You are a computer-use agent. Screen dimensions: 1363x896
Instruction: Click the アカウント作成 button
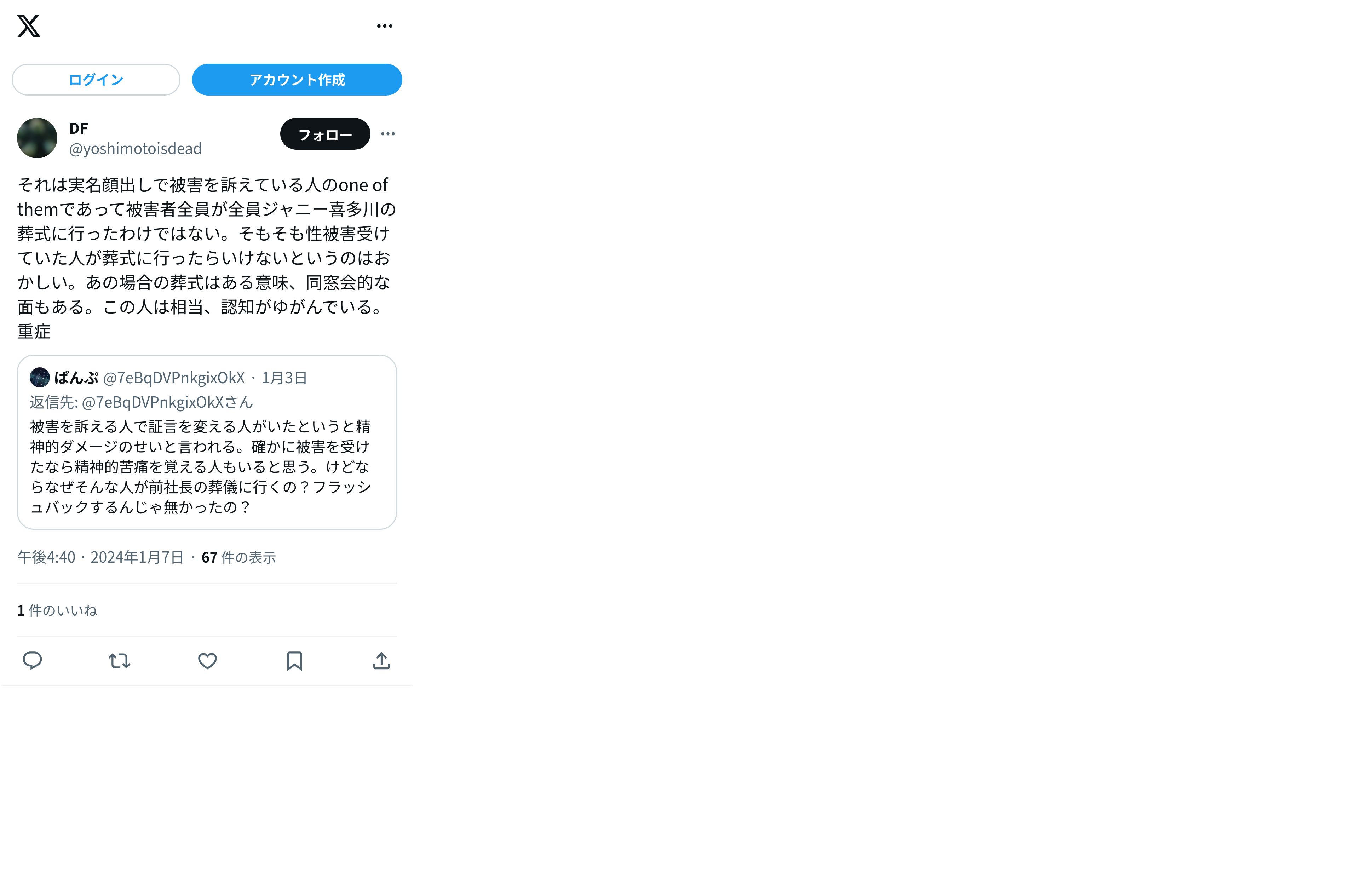click(x=297, y=80)
